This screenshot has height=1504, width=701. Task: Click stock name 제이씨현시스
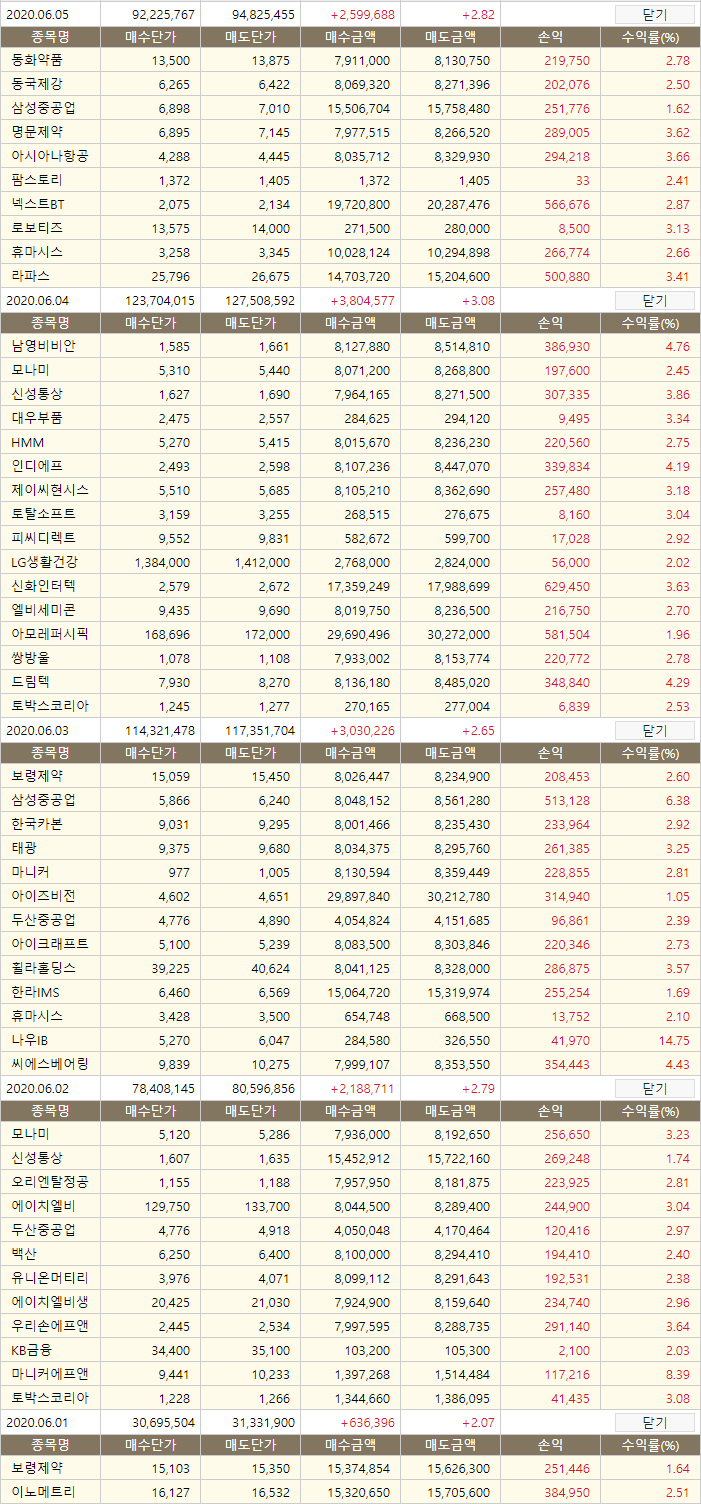point(50,490)
